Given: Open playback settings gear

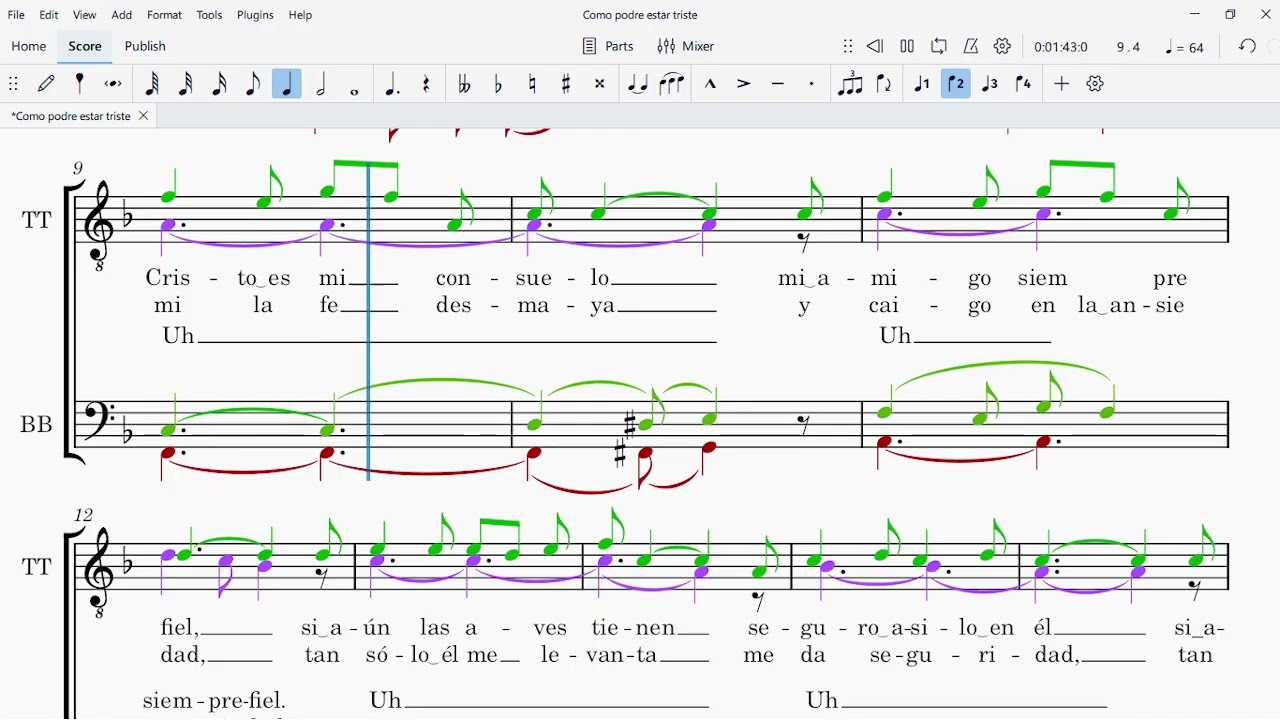Looking at the screenshot, I should [1004, 47].
